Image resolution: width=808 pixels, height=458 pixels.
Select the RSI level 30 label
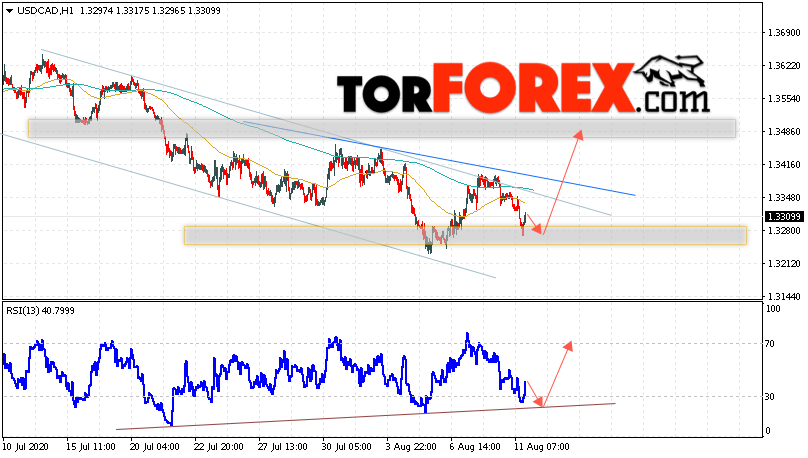770,397
